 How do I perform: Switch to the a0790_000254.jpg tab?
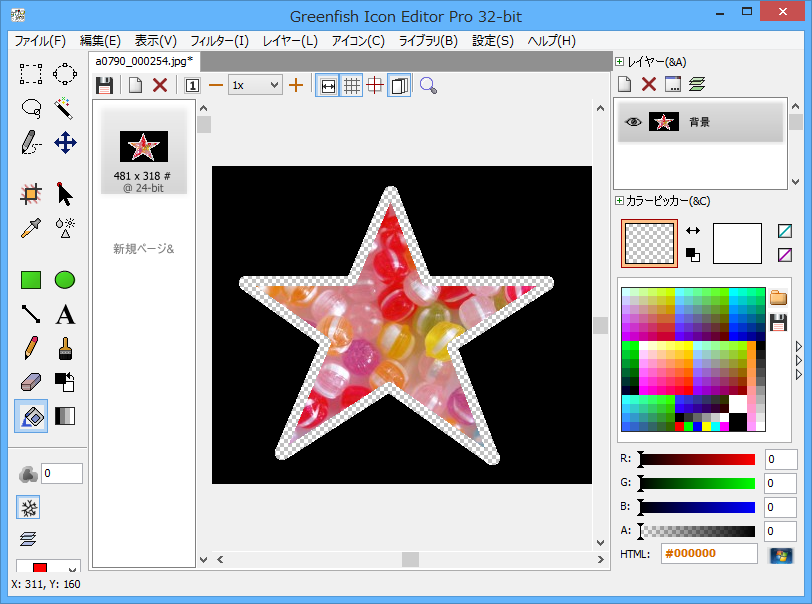pos(144,61)
